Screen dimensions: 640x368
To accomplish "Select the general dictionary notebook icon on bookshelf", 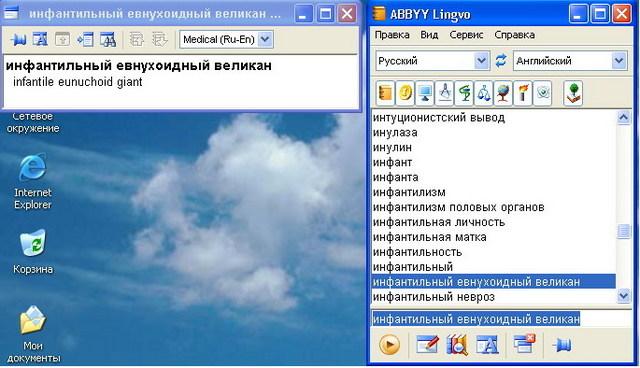I will (385, 93).
